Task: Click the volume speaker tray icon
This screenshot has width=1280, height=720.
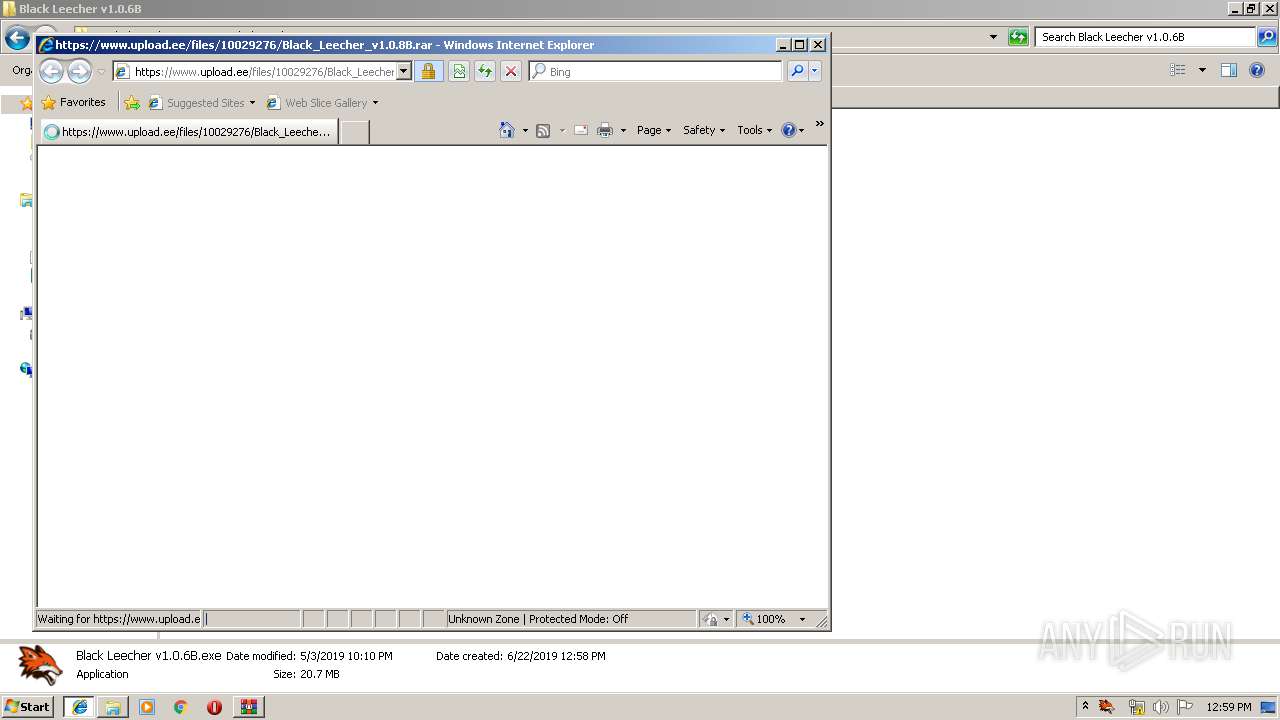Action: (1160, 707)
